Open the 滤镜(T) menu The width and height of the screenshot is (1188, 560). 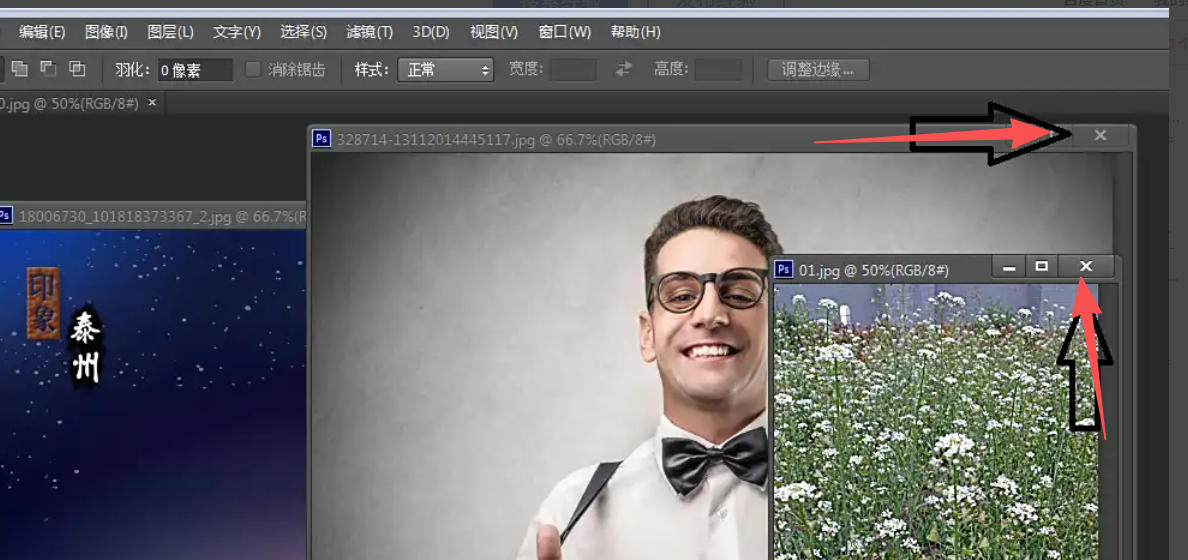point(369,32)
